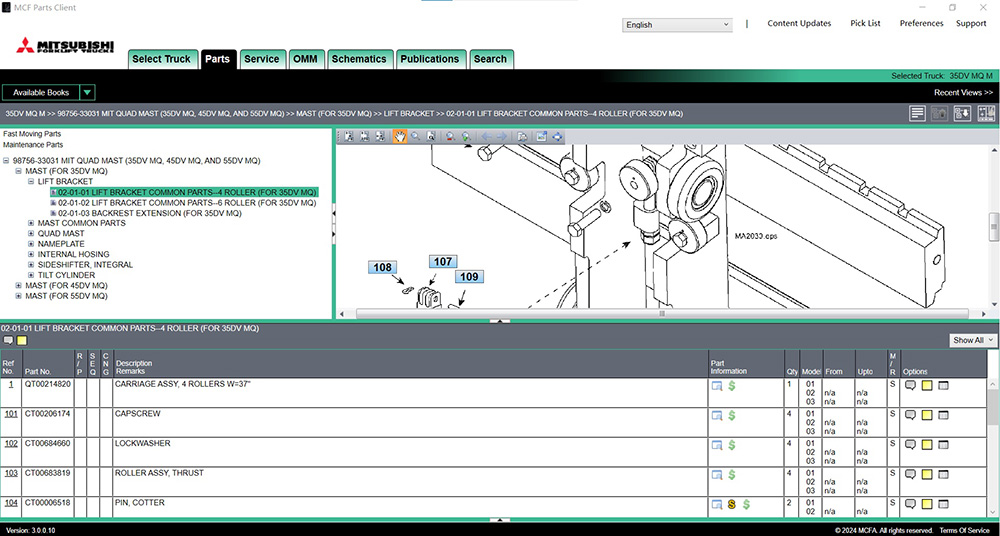1000x536 pixels.
Task: Open the yellow note for ROLLER ASSY, THRUST row
Action: [927, 474]
